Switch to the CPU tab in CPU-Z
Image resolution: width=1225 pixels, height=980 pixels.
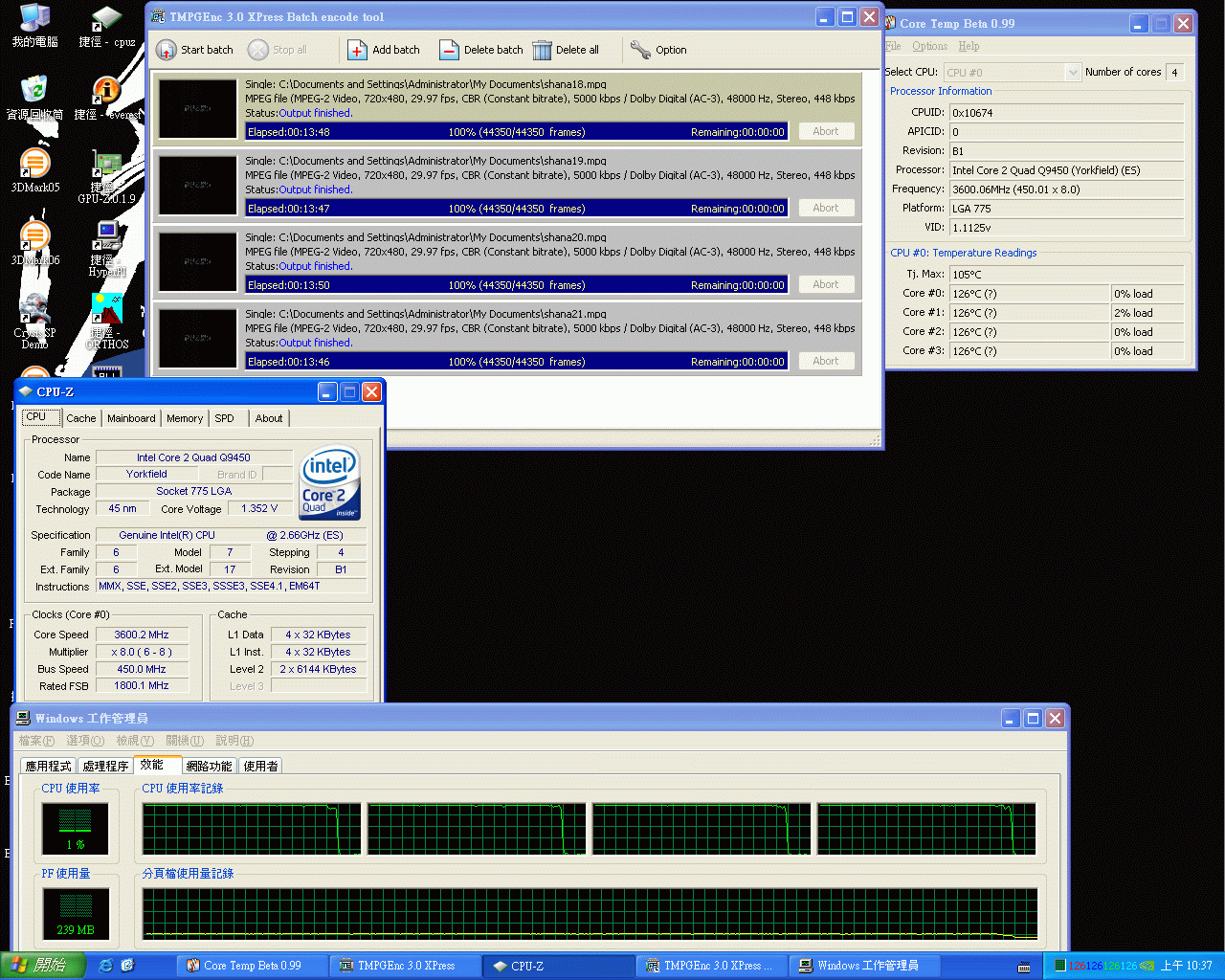(40, 417)
